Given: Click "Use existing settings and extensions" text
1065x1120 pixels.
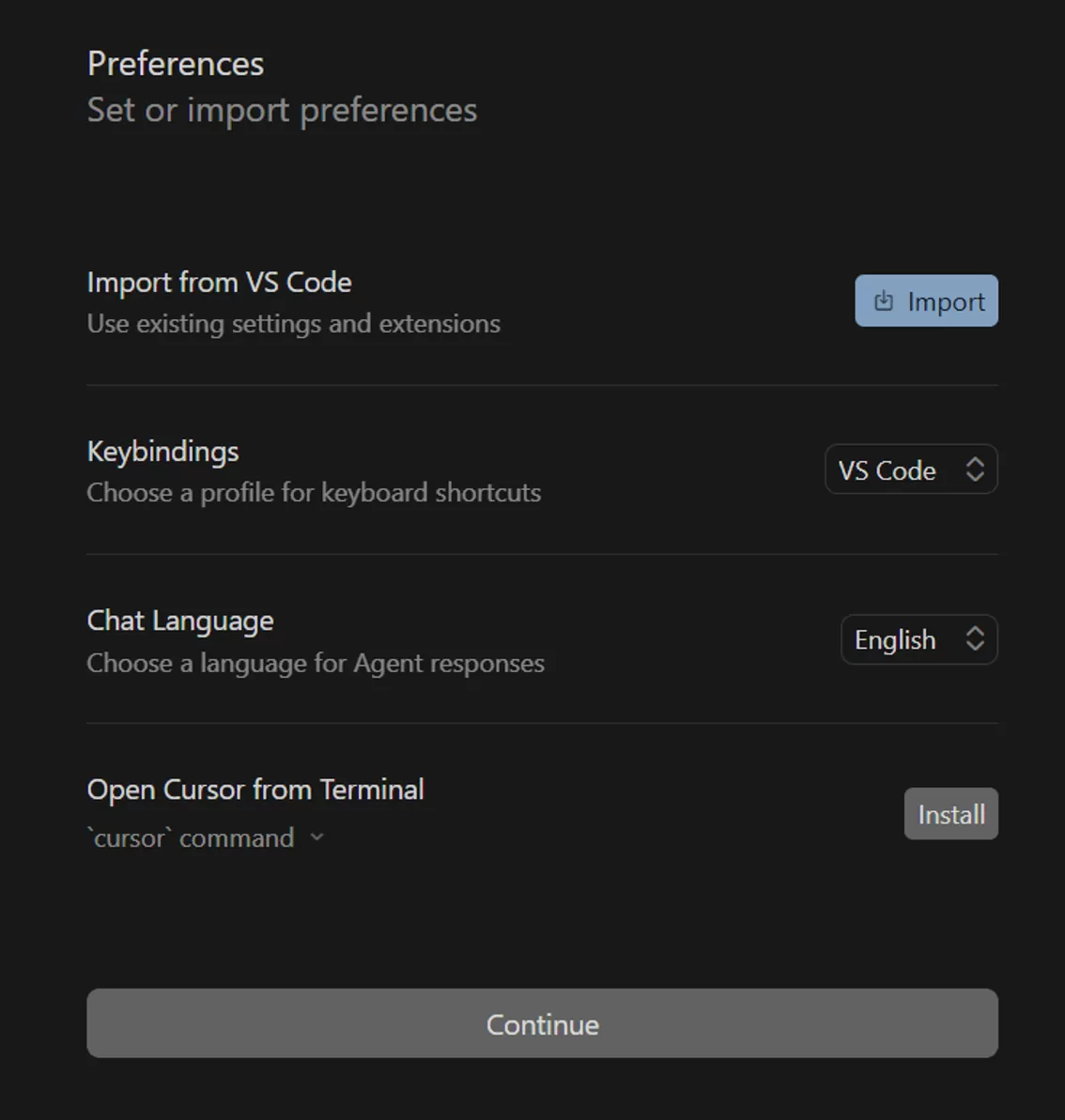Looking at the screenshot, I should point(293,324).
